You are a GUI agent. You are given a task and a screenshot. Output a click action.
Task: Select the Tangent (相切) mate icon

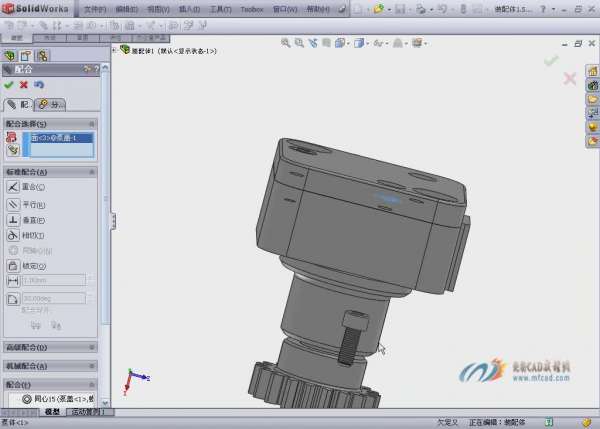click(13, 235)
